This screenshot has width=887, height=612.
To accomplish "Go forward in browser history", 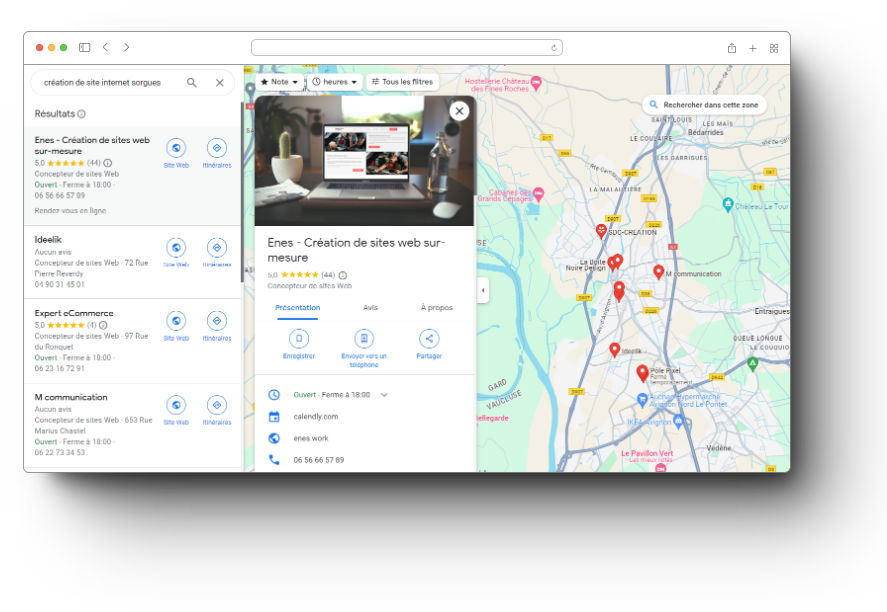I will pyautogui.click(x=126, y=48).
